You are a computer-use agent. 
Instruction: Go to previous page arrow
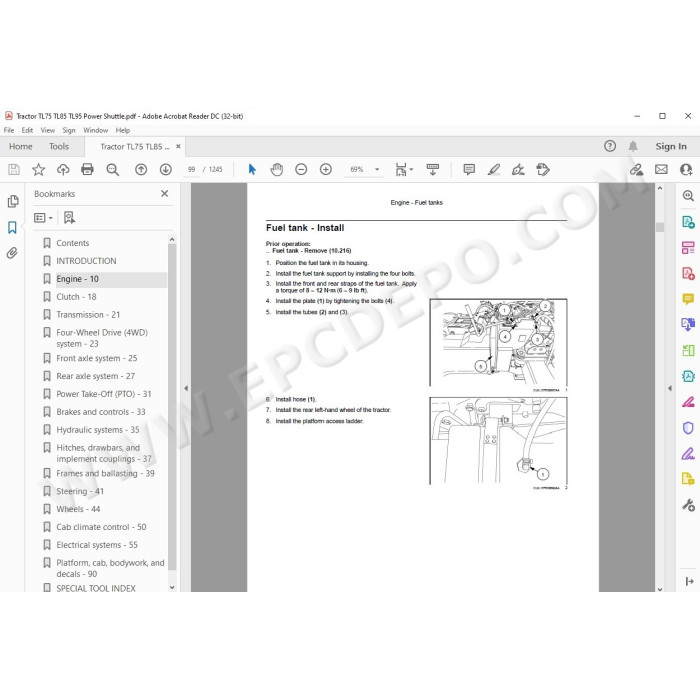(141, 170)
